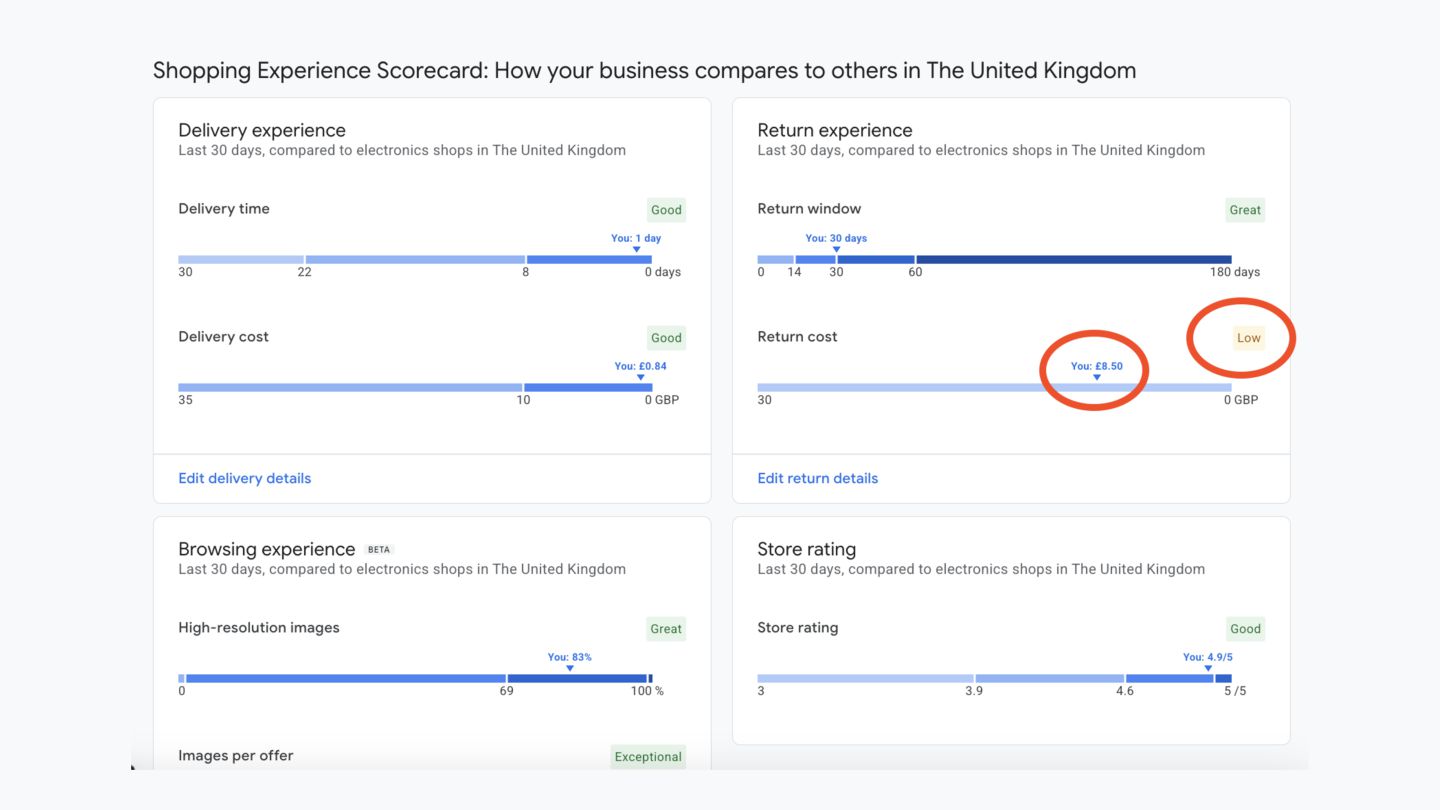Click the Delivery experience card heading
This screenshot has width=1440, height=810.
262,130
